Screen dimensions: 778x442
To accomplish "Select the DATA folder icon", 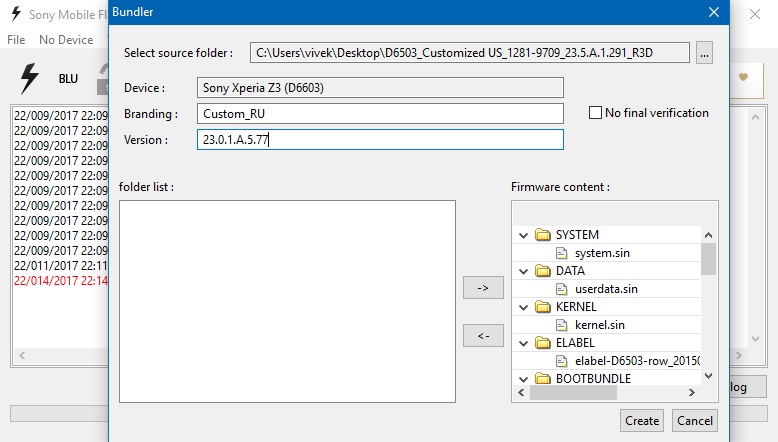I will pyautogui.click(x=543, y=271).
